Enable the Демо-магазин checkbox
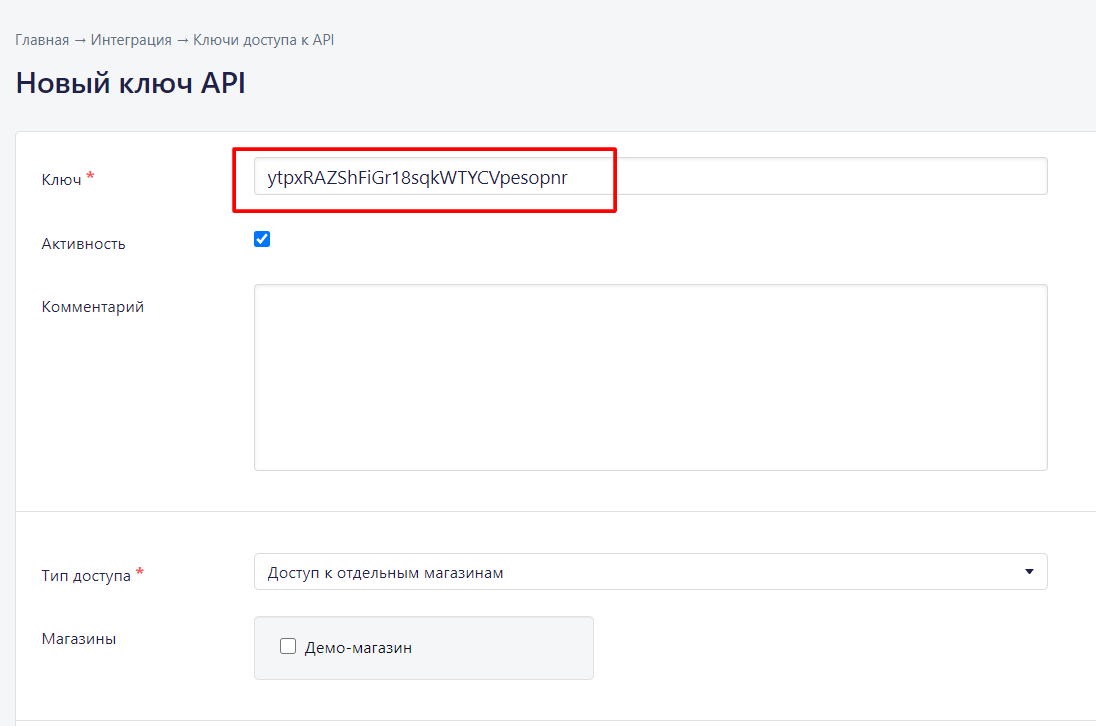Image resolution: width=1096 pixels, height=726 pixels. tap(288, 647)
